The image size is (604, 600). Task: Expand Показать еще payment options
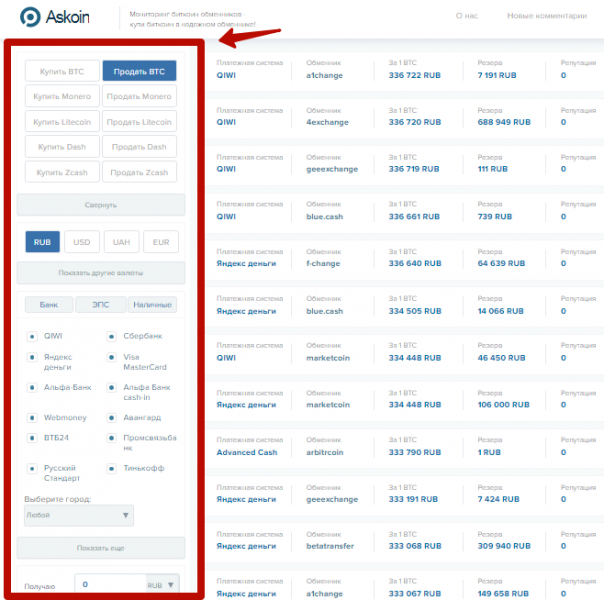point(101,548)
